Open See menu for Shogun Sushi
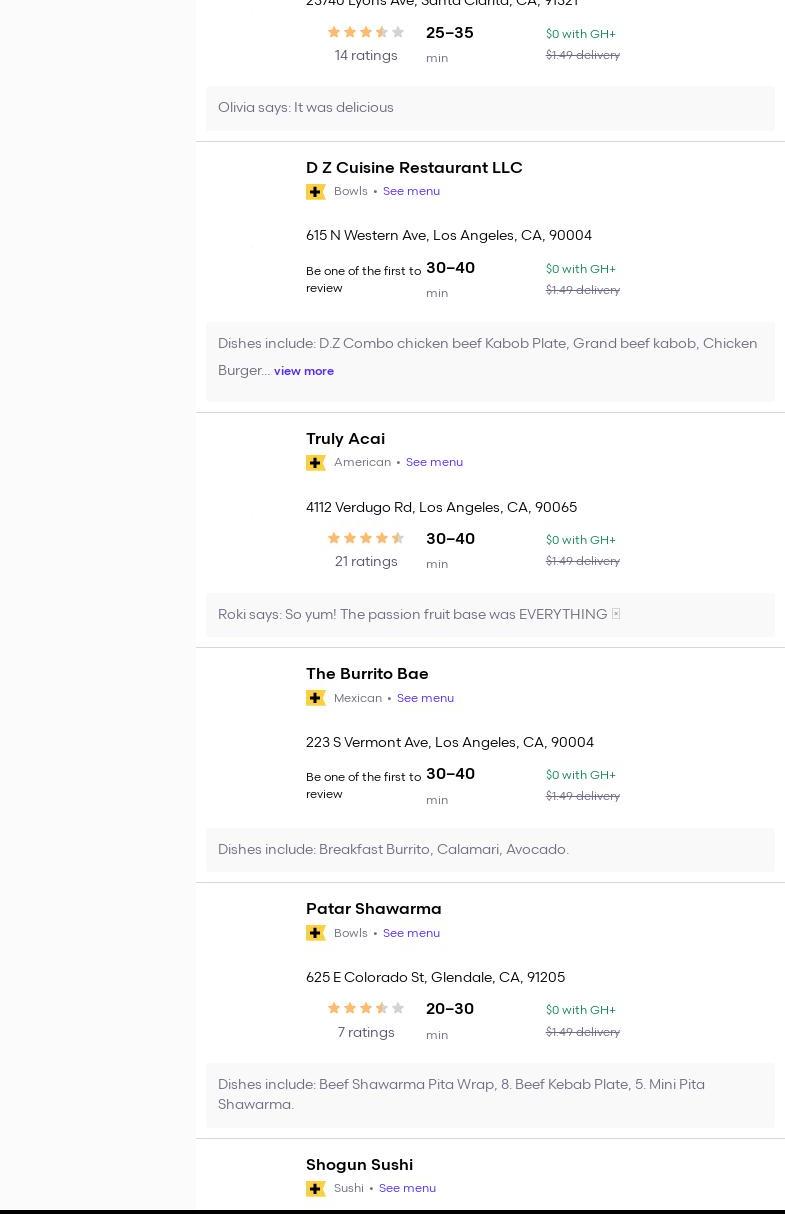This screenshot has height=1214, width=785. [407, 1189]
